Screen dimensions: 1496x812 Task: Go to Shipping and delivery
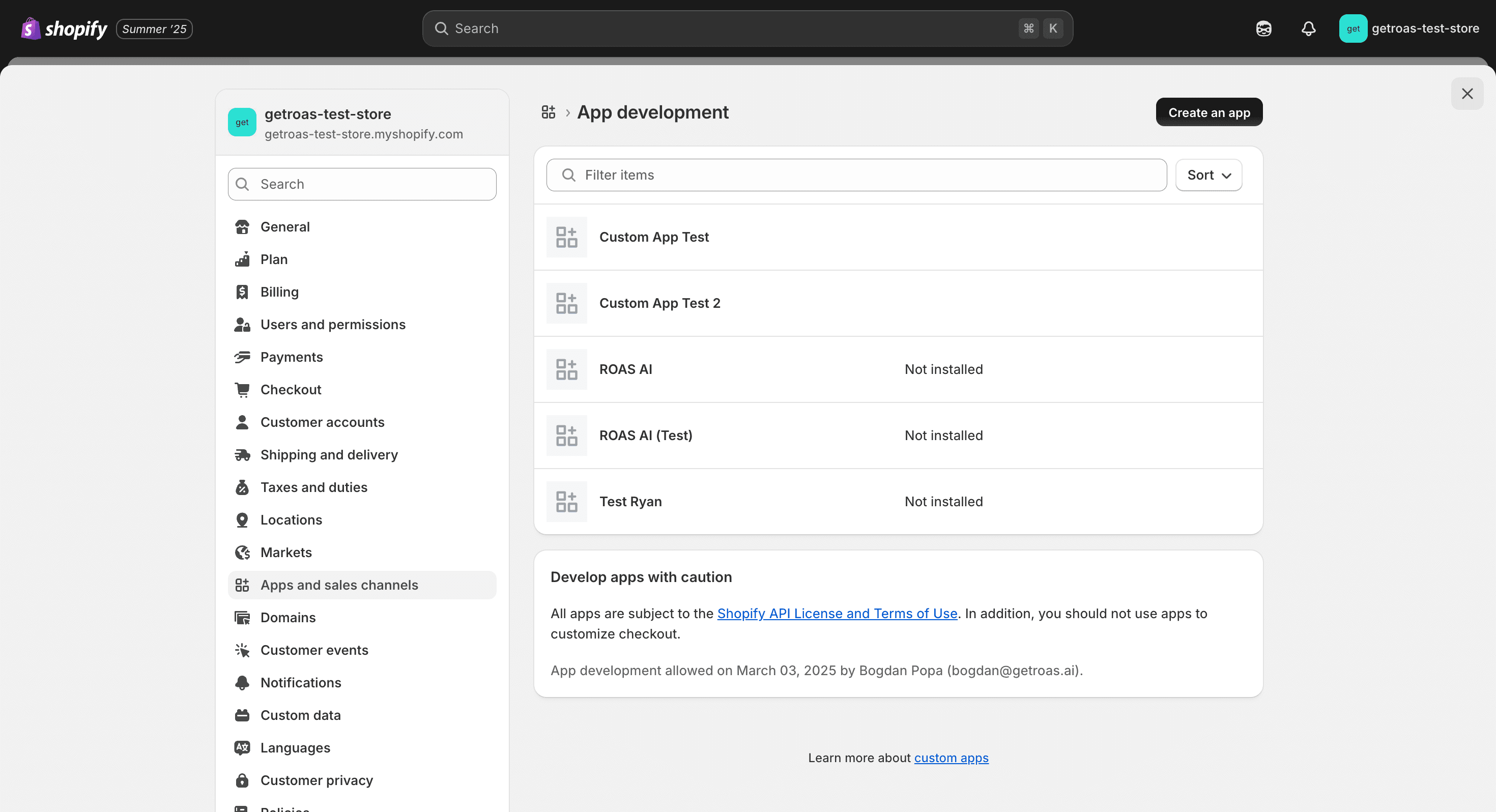pyautogui.click(x=362, y=455)
